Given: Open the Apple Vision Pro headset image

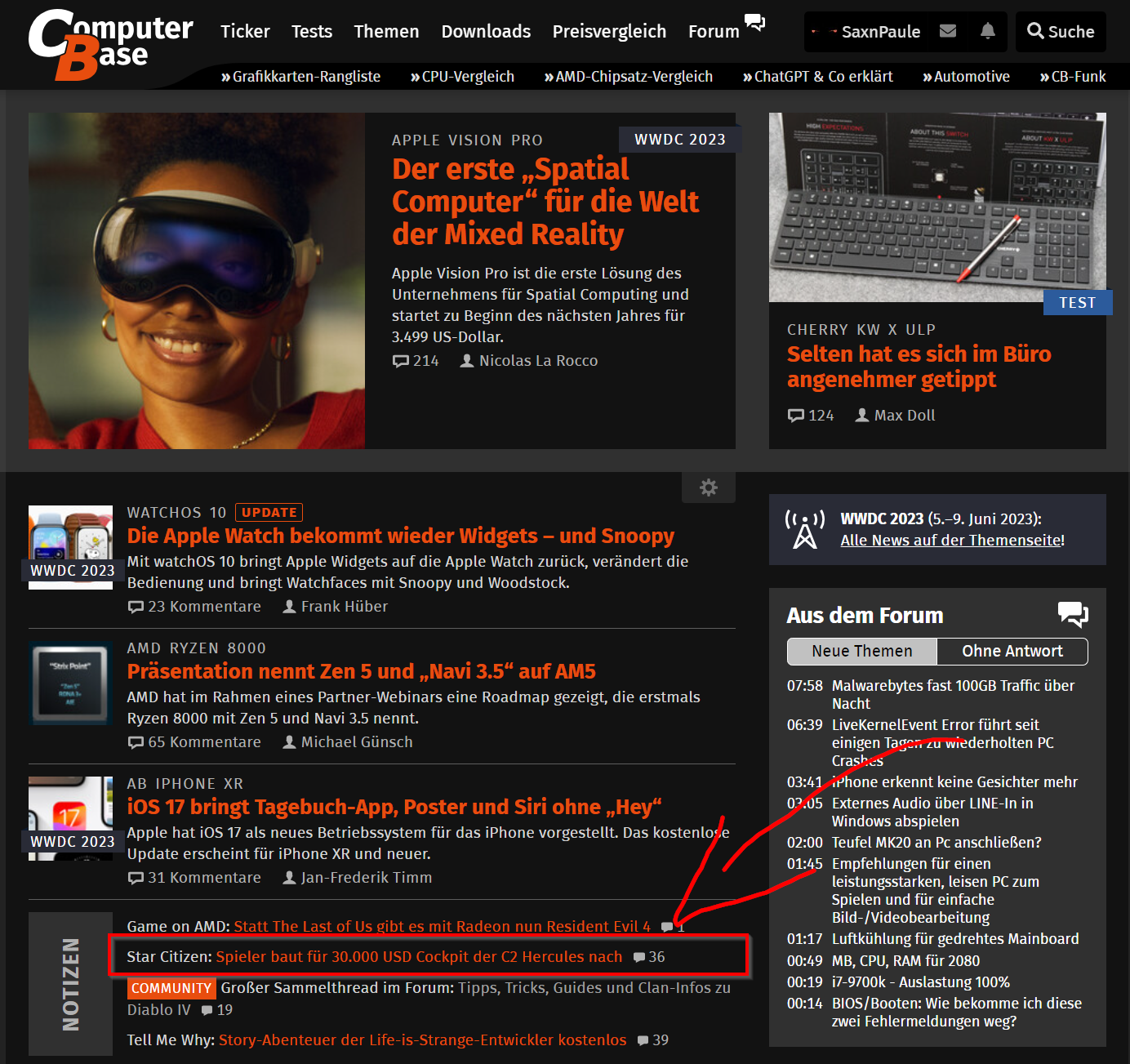Looking at the screenshot, I should click(197, 281).
